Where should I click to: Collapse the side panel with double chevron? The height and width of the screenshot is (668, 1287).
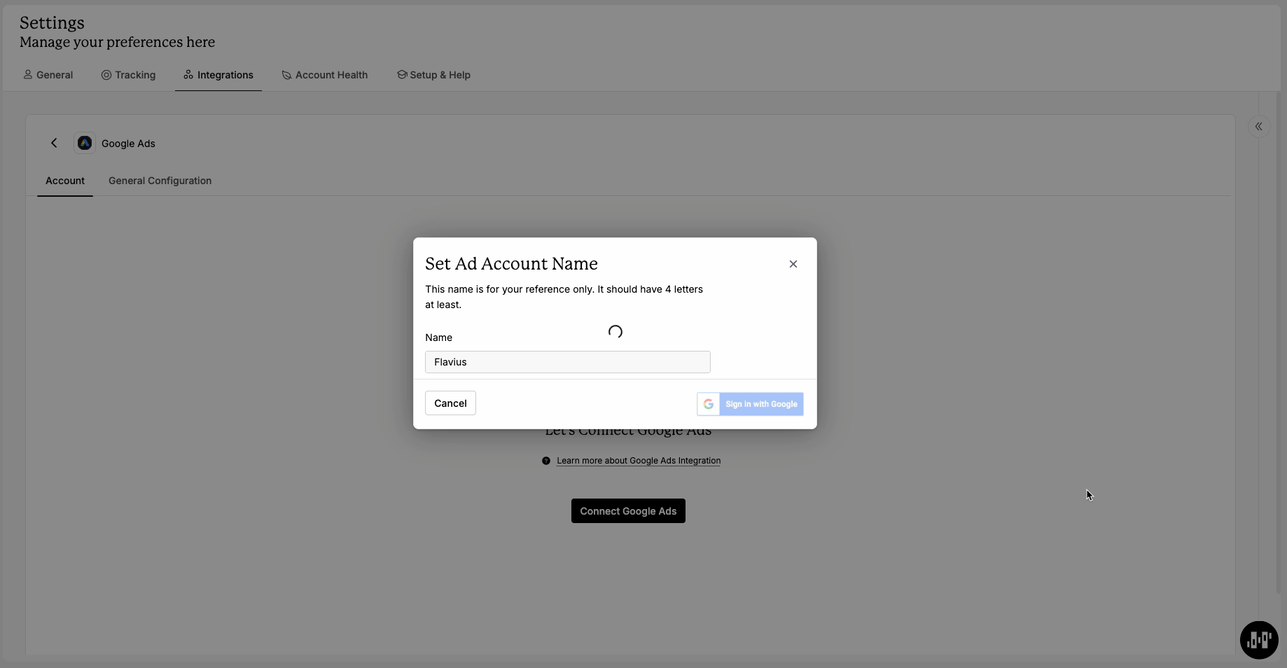[1258, 127]
